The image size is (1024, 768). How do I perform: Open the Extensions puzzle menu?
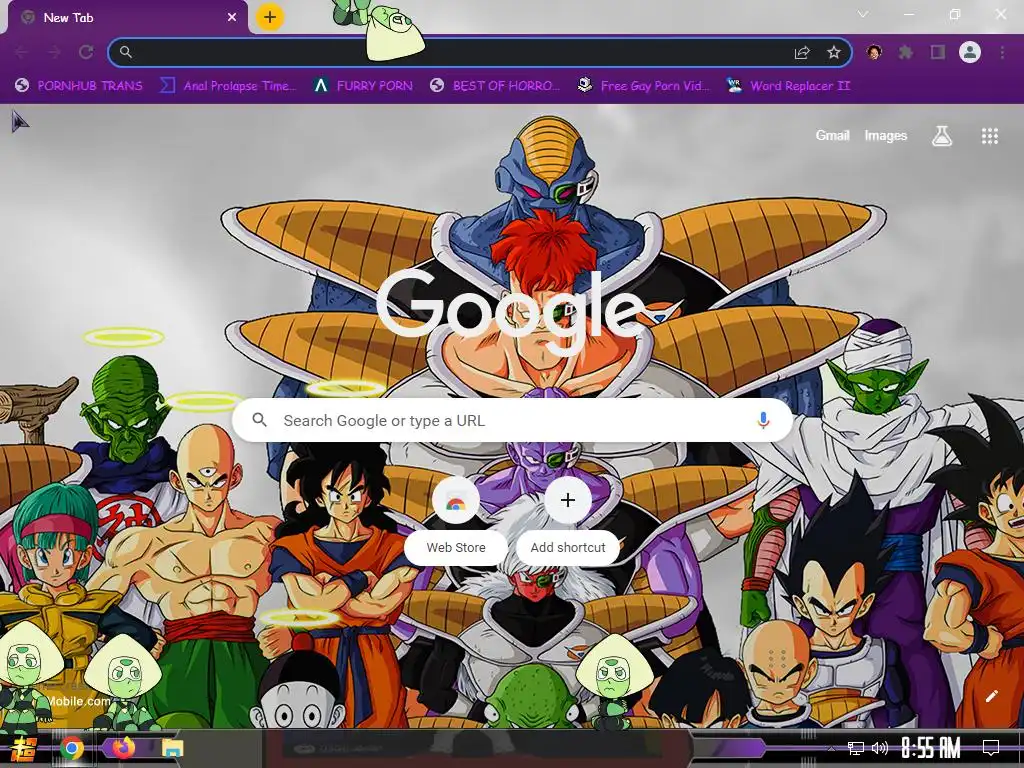906,52
